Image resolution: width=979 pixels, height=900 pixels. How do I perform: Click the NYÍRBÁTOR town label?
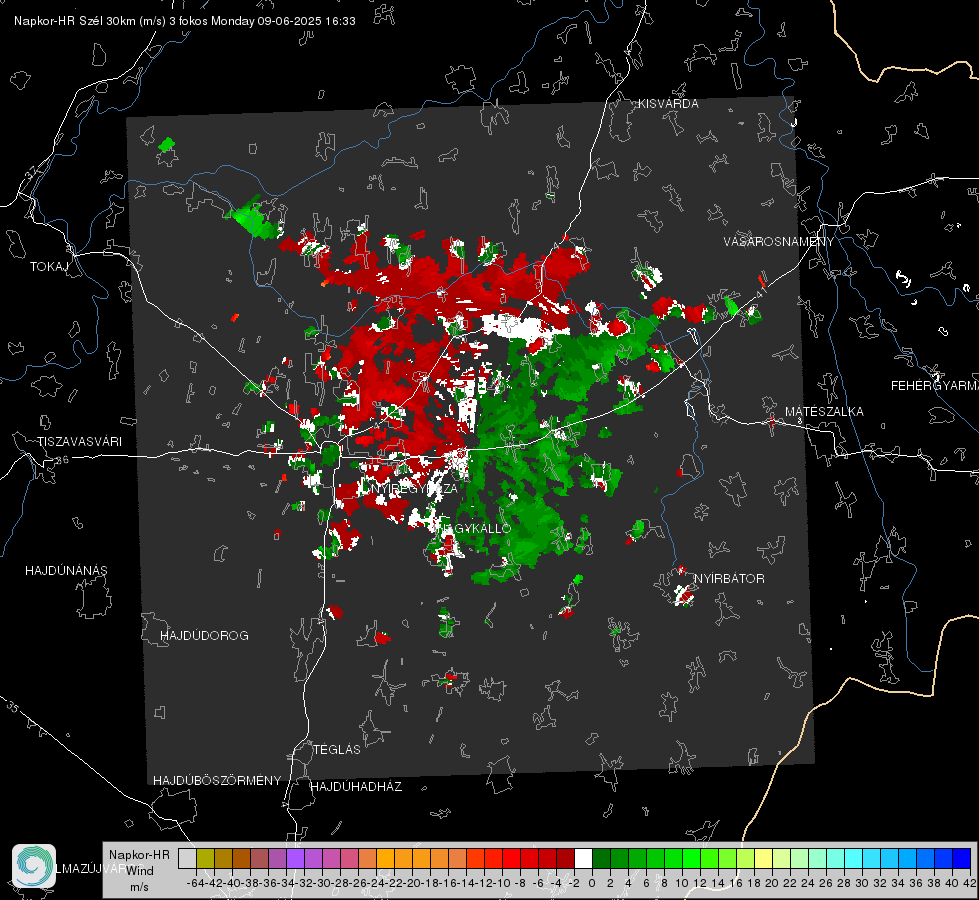click(729, 578)
